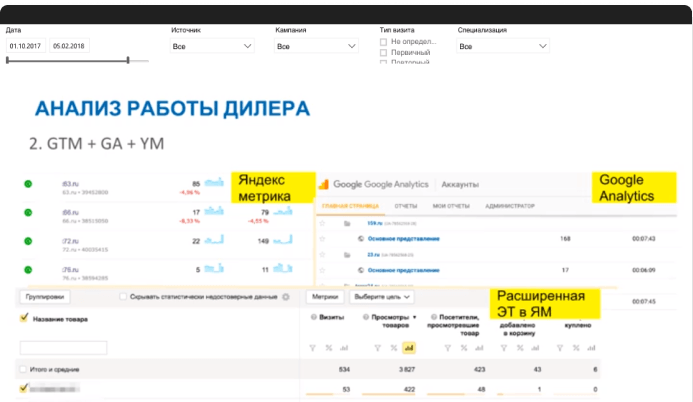
Task: Click the chart icon under куплено column
Action: 591,348
